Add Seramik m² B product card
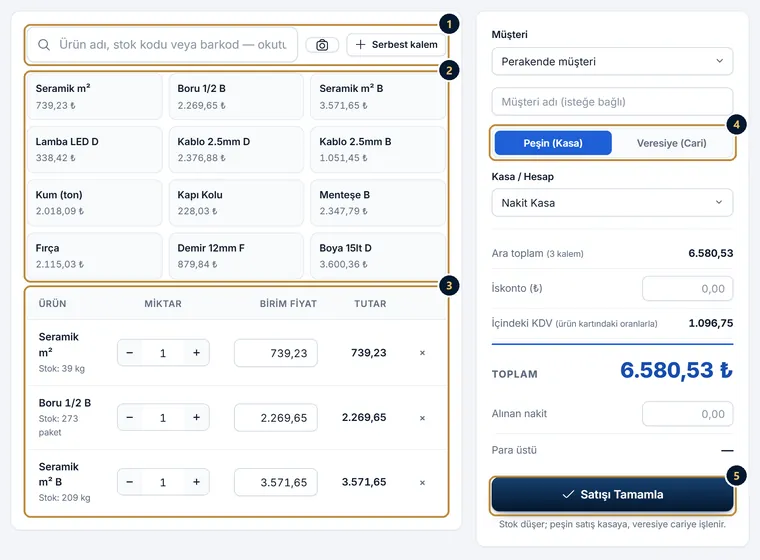This screenshot has width=760, height=560. (x=378, y=96)
